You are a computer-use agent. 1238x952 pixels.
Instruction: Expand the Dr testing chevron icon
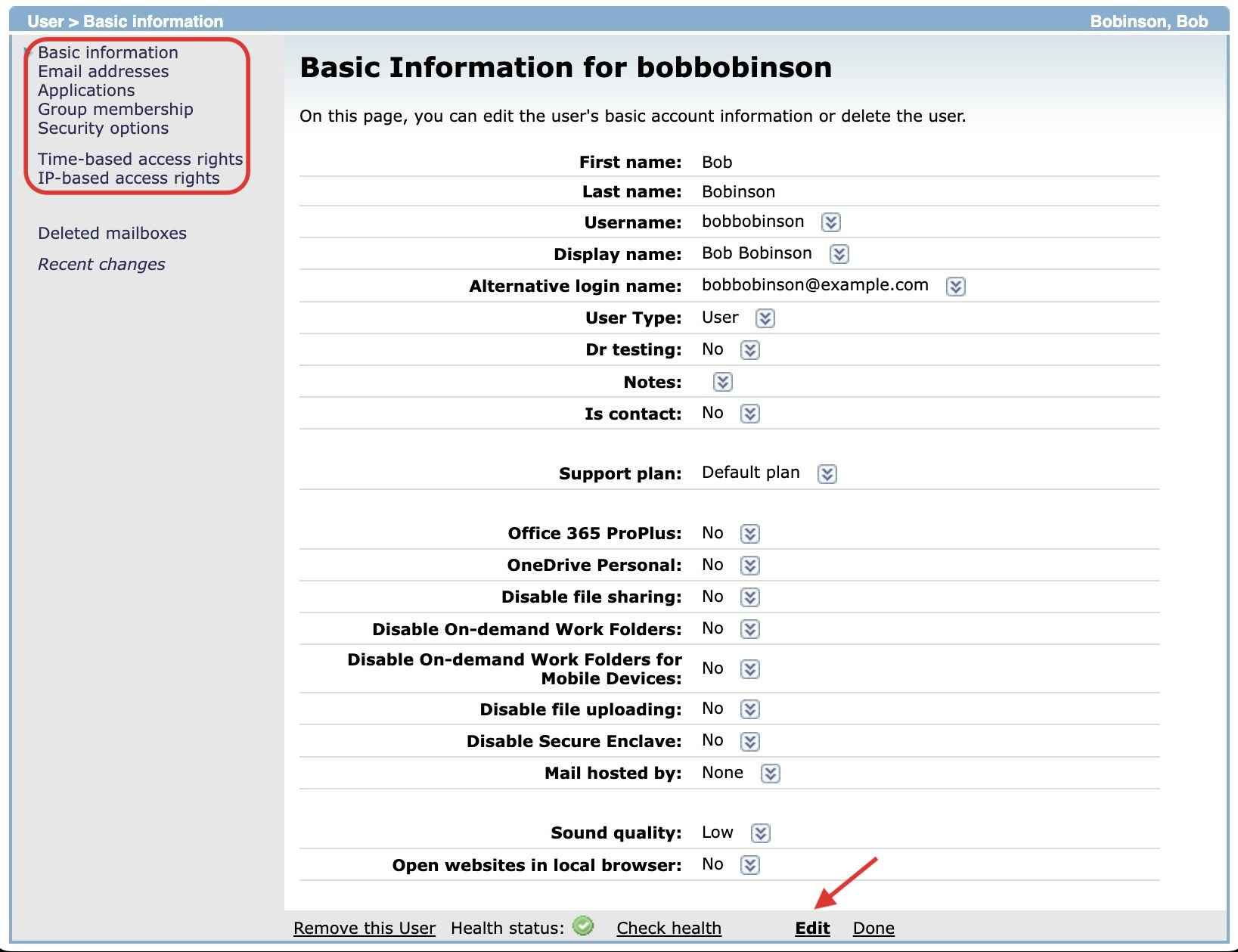[x=749, y=350]
